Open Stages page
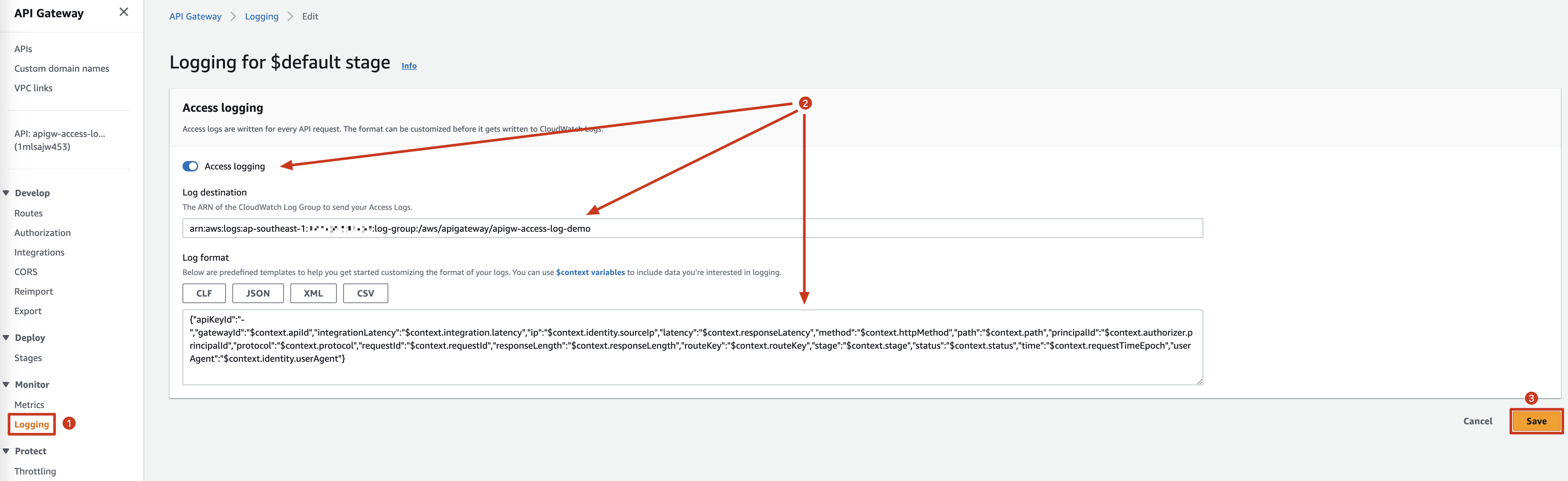Screen dimensions: 1568x481 pyautogui.click(x=28, y=358)
